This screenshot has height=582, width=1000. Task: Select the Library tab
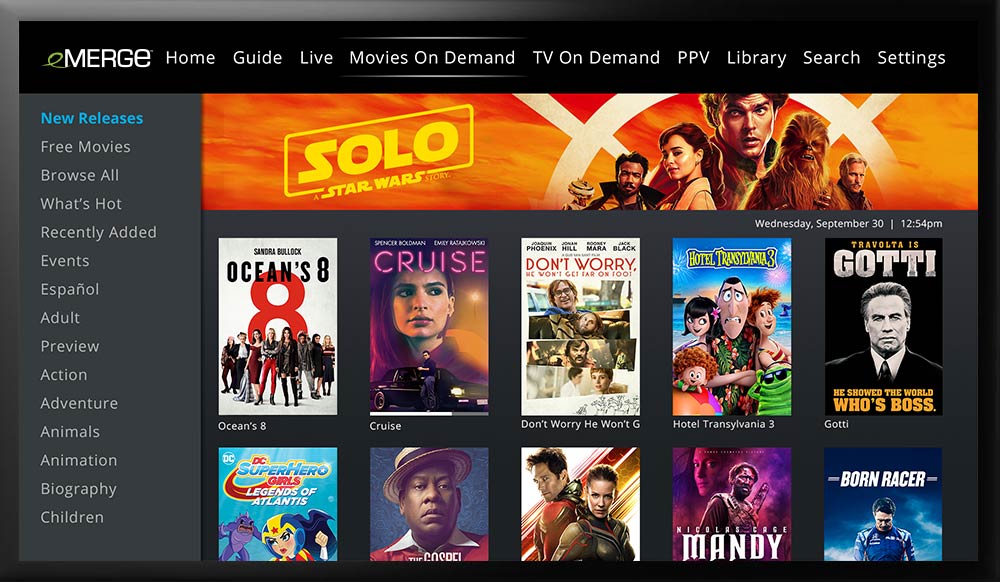tap(756, 58)
